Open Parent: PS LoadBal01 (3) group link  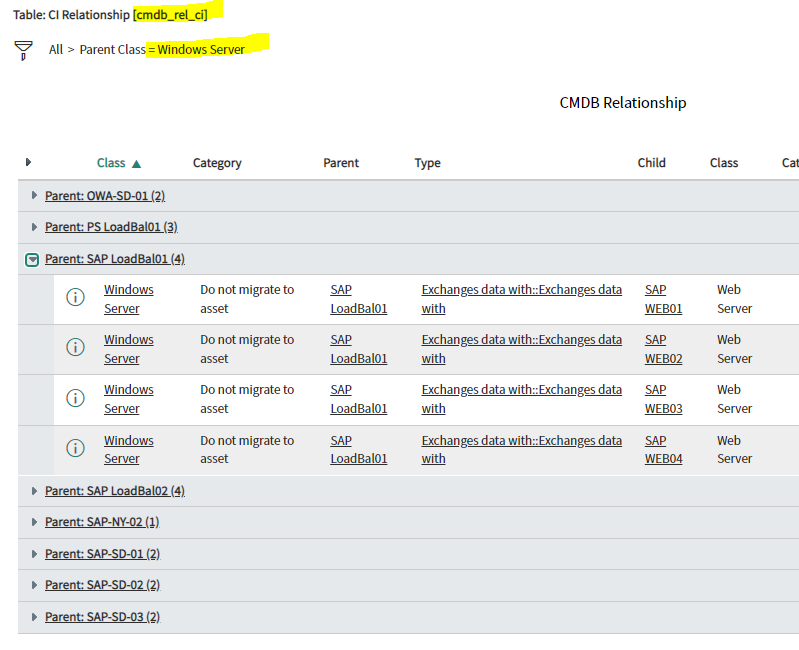click(x=111, y=227)
